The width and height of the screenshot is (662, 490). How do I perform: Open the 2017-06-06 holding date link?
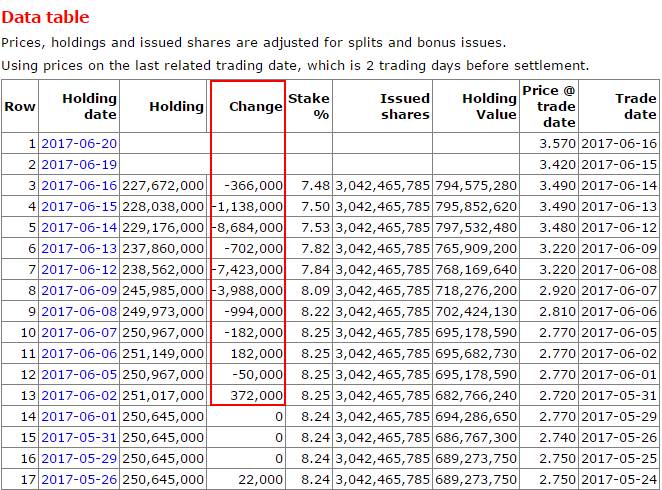(x=79, y=353)
